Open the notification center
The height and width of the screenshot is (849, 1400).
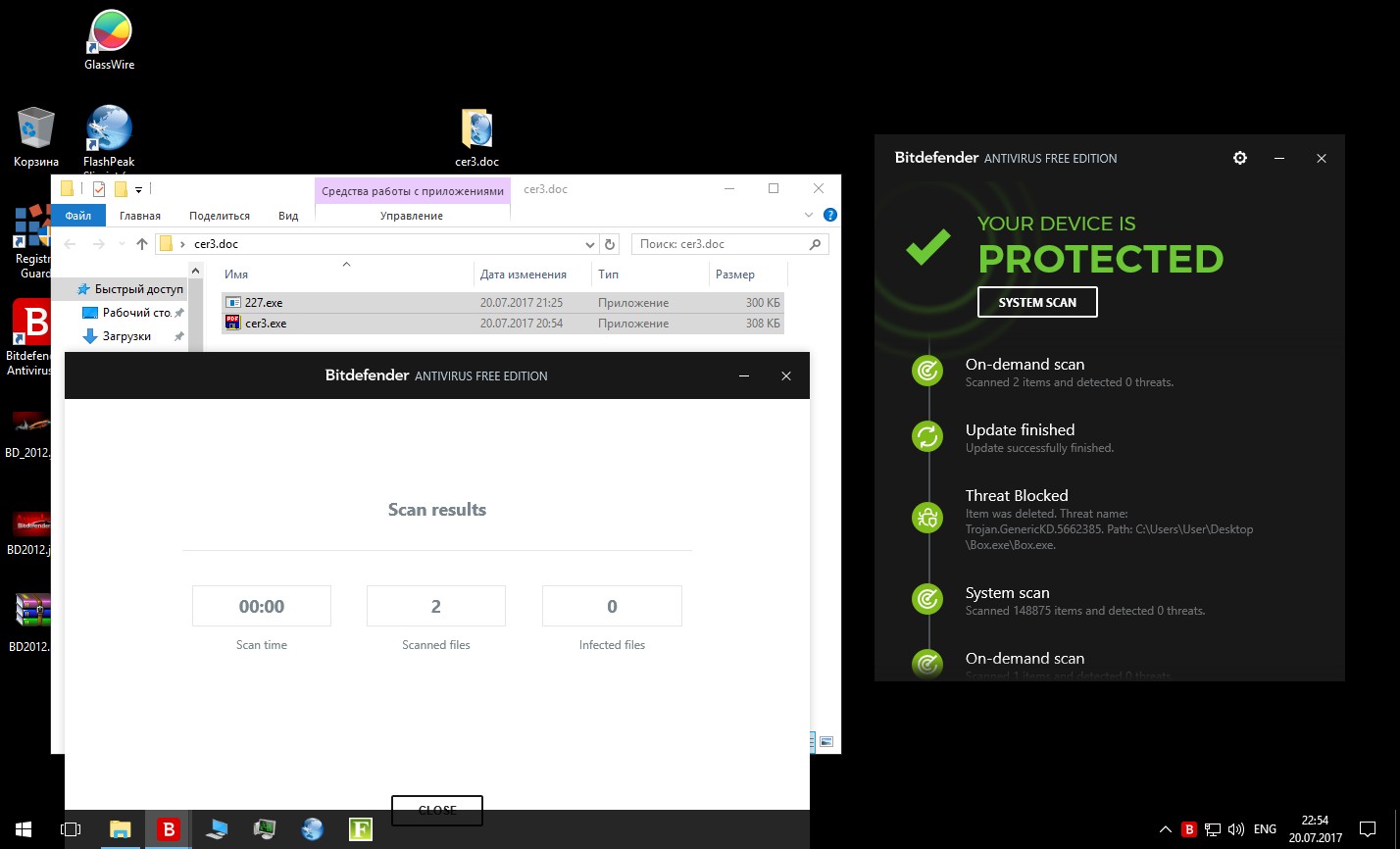click(1368, 829)
